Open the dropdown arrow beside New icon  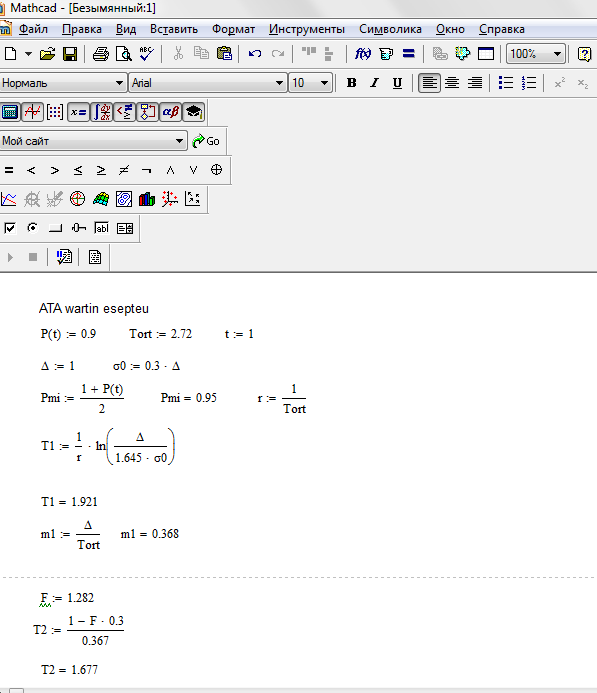click(28, 54)
